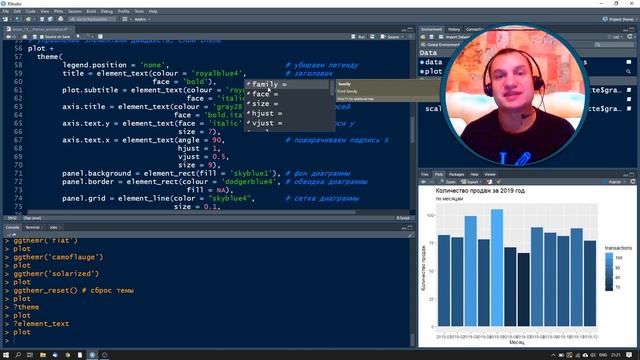The width and height of the screenshot is (640, 360).
Task: Switch to the History tab
Action: [454, 29]
